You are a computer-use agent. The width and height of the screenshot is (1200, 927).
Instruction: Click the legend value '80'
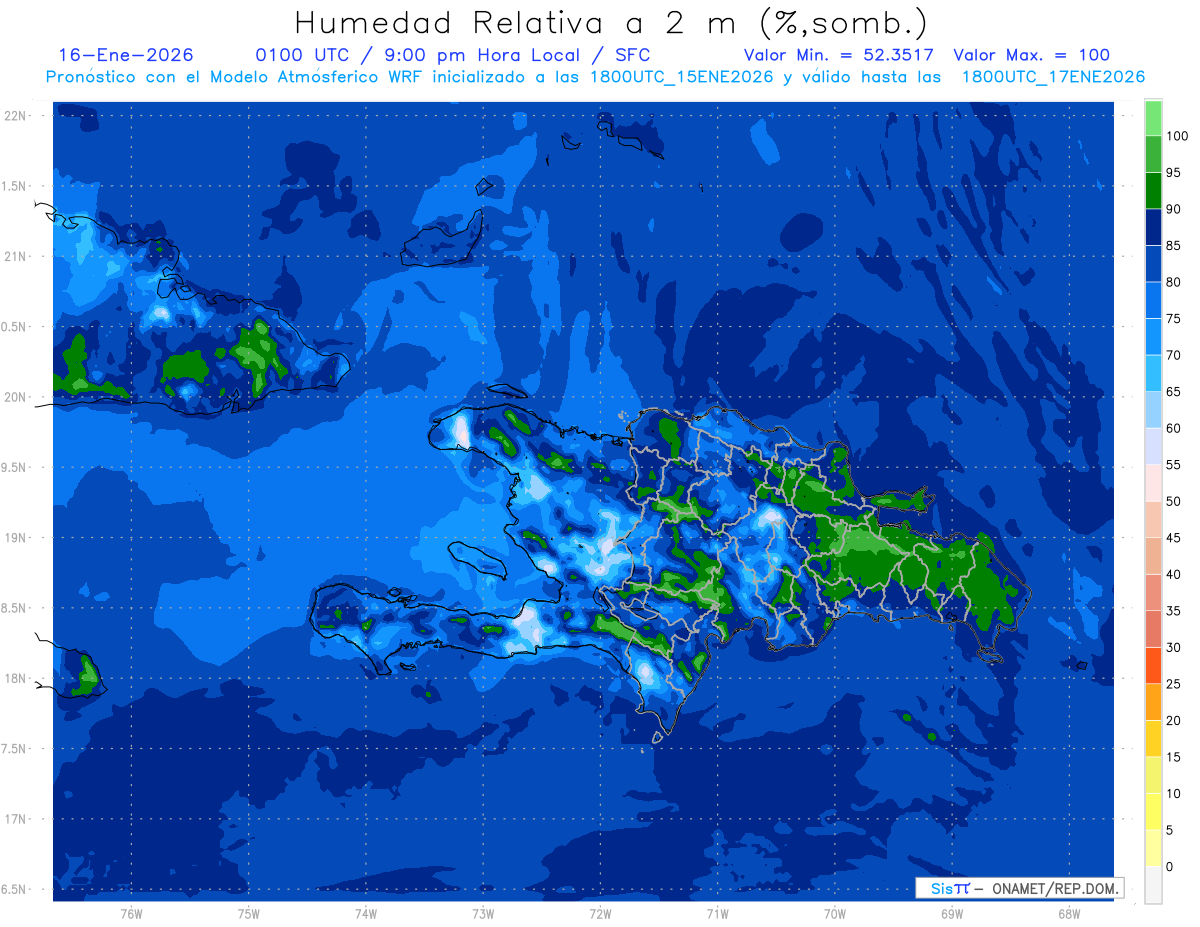click(1174, 282)
